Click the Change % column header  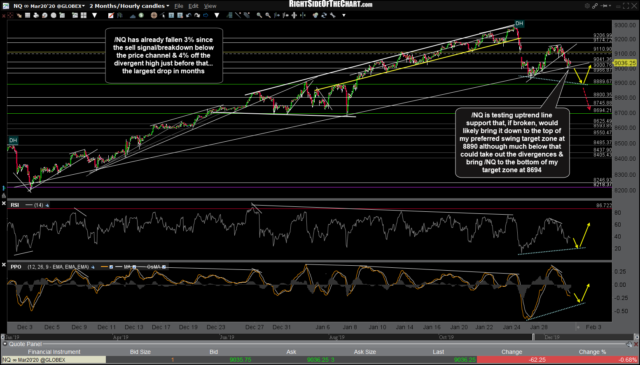(592, 352)
